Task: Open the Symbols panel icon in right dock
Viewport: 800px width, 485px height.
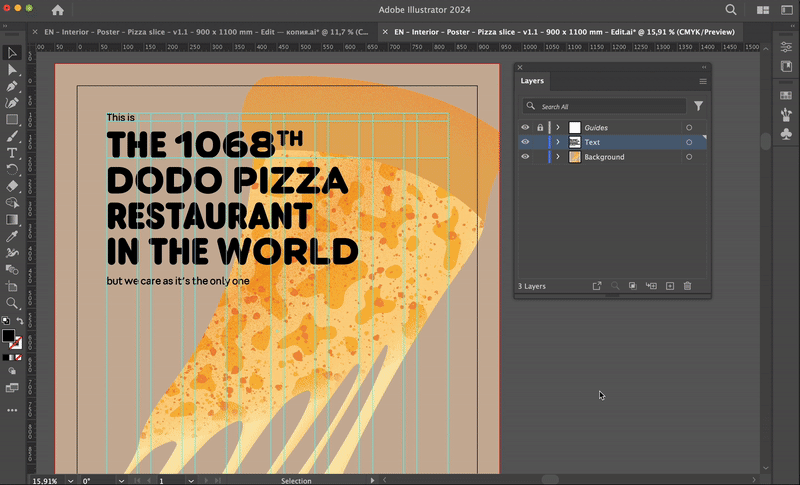Action: coord(786,134)
